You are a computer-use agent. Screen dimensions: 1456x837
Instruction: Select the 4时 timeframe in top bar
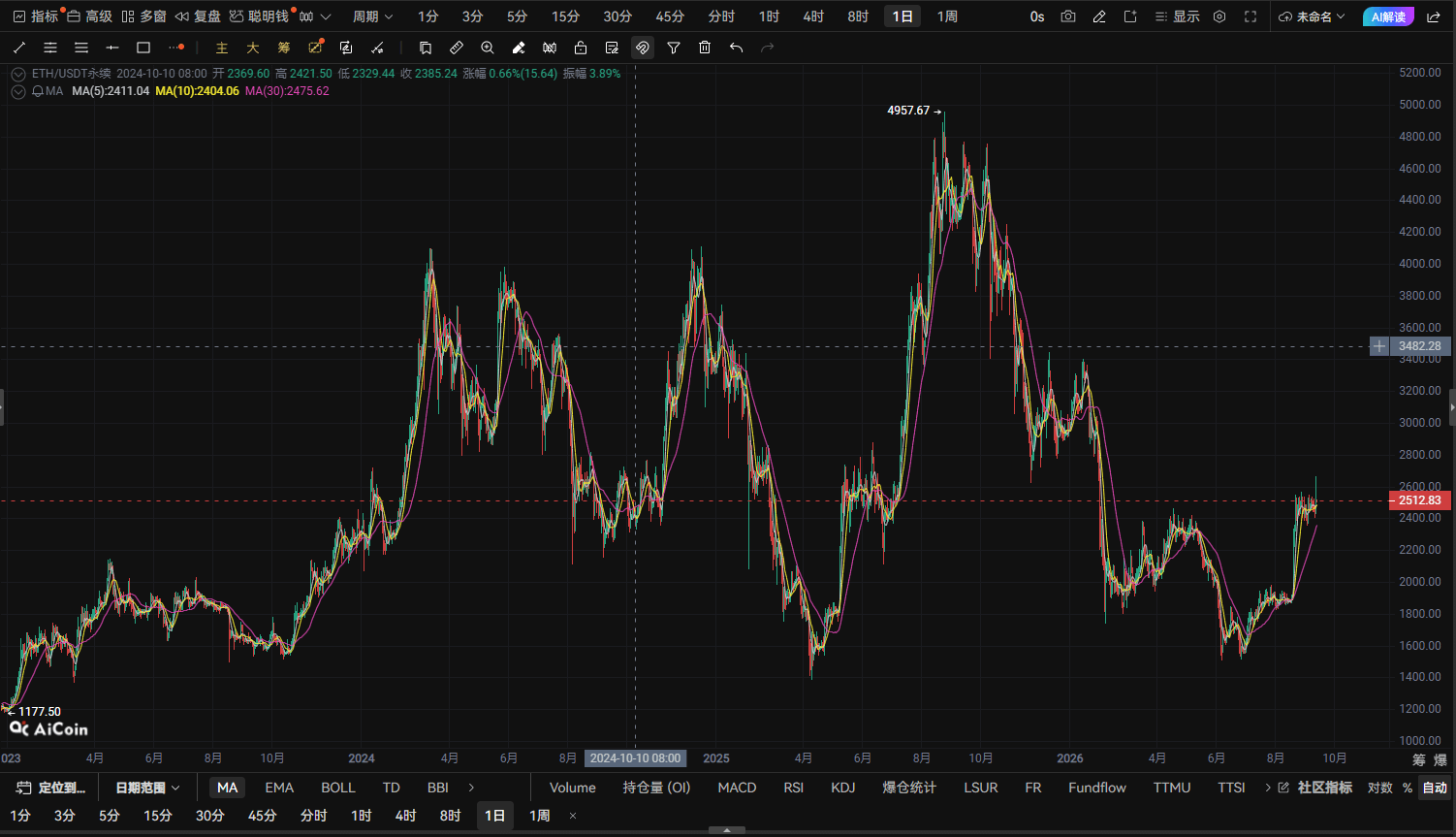pos(813,16)
